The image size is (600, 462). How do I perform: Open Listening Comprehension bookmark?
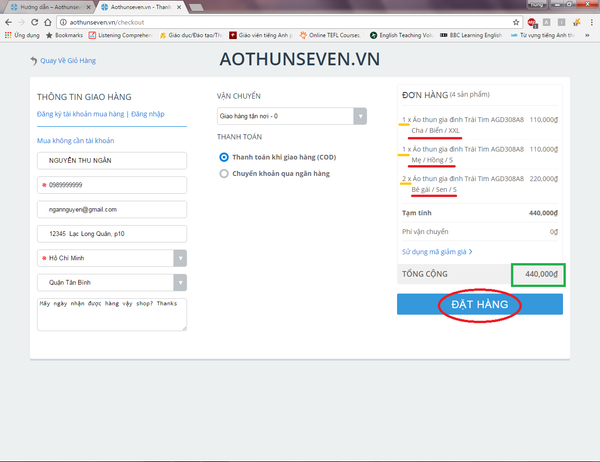[120, 35]
